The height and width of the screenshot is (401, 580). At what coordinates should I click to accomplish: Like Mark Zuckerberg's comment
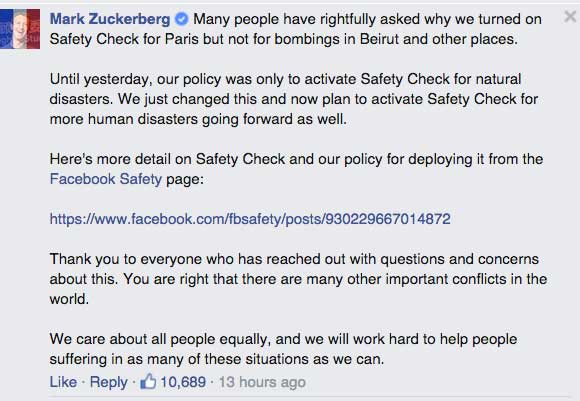pos(63,382)
